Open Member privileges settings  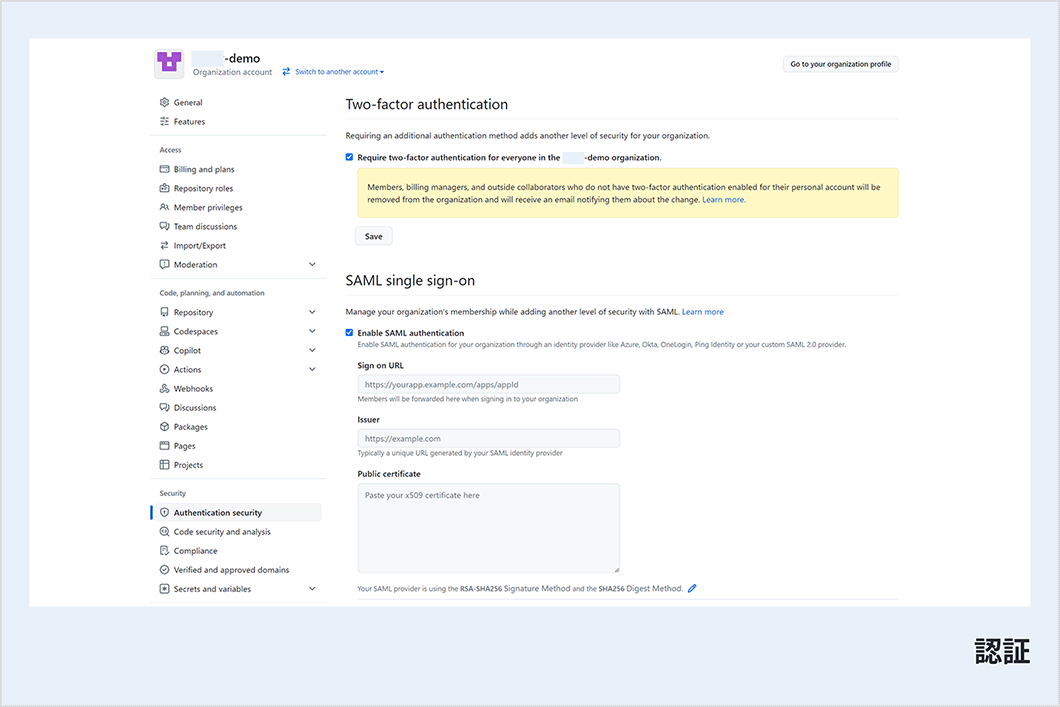pyautogui.click(x=208, y=208)
